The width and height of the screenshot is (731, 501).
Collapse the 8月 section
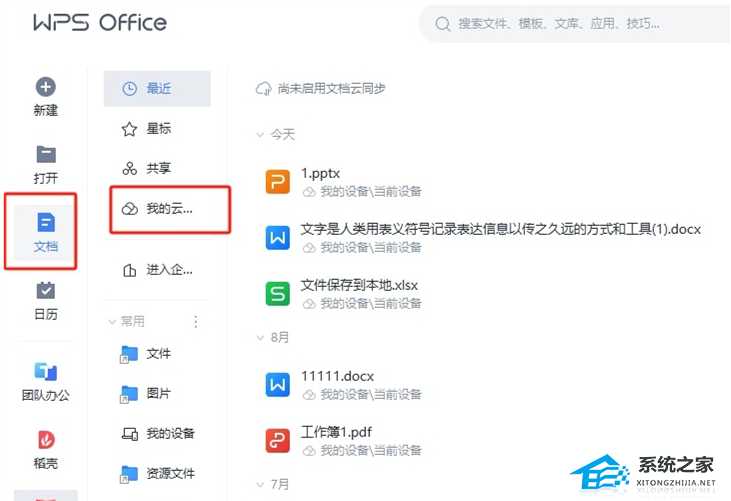coord(260,337)
